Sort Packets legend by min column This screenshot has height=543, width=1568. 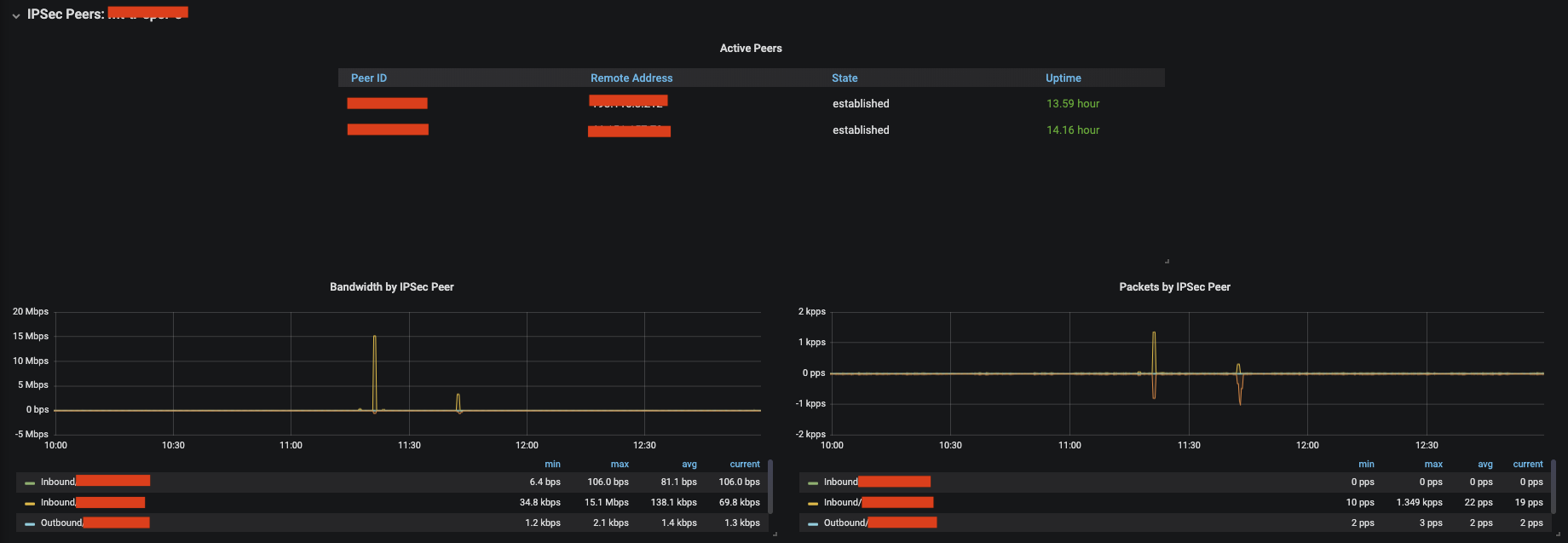coord(1366,465)
